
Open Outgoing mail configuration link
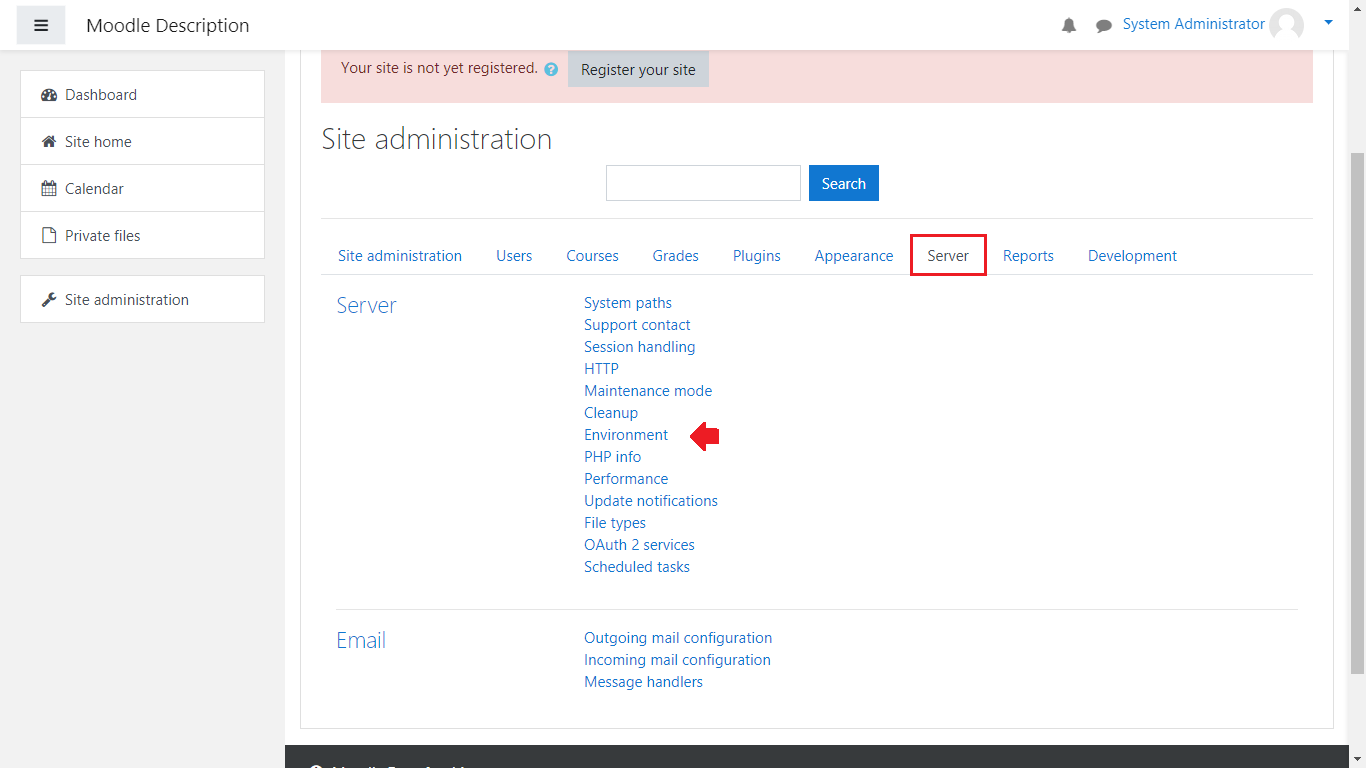pos(678,638)
